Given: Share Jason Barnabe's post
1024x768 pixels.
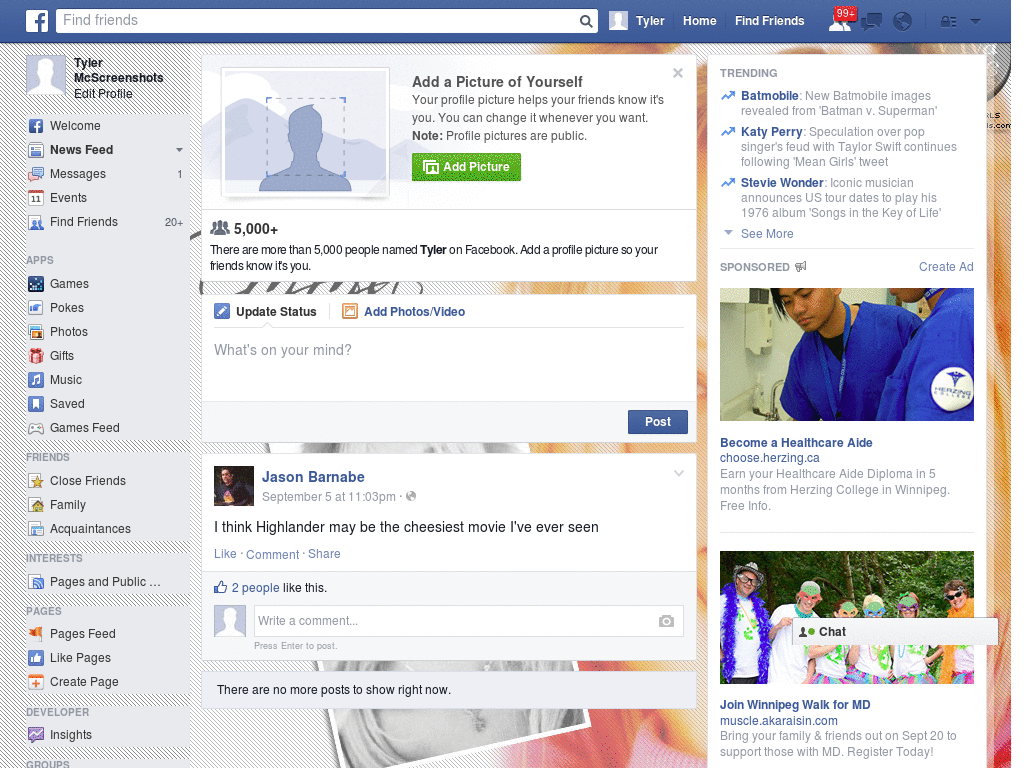Looking at the screenshot, I should pos(324,554).
